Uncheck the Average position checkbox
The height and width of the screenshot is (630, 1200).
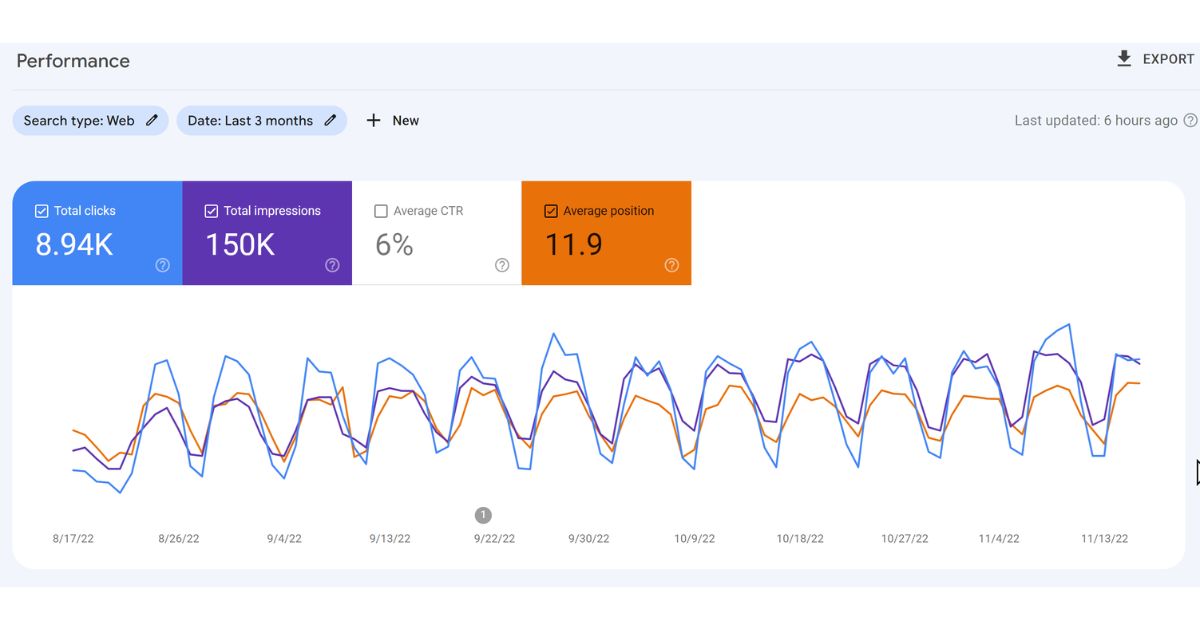pyautogui.click(x=551, y=211)
